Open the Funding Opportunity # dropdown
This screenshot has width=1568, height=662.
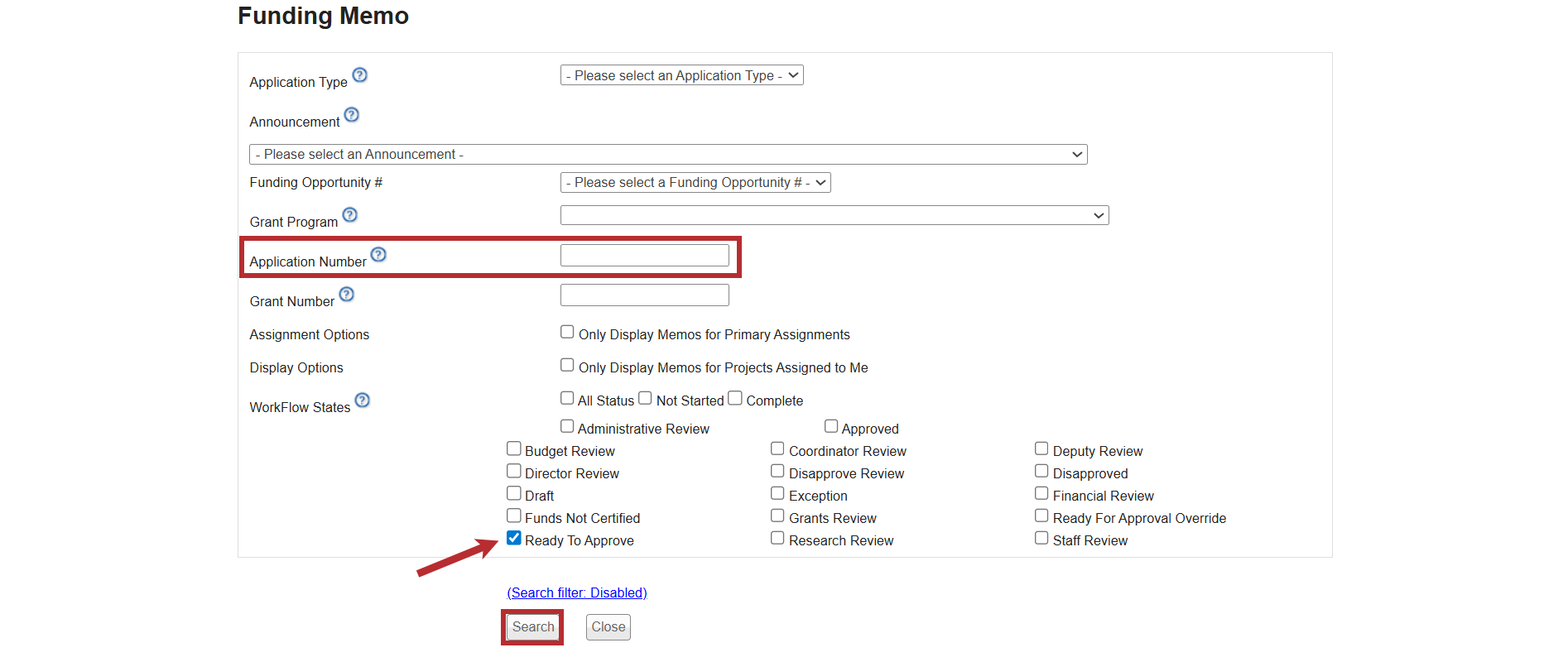(695, 183)
